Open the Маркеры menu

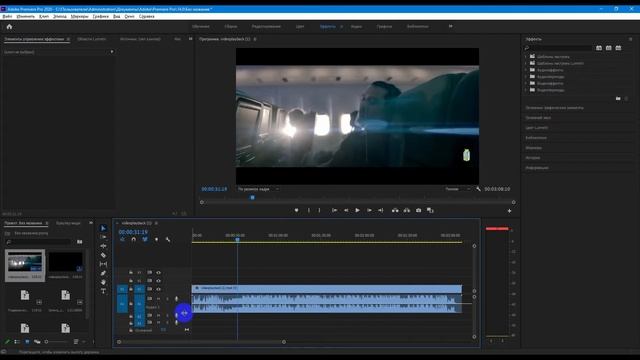pos(79,16)
